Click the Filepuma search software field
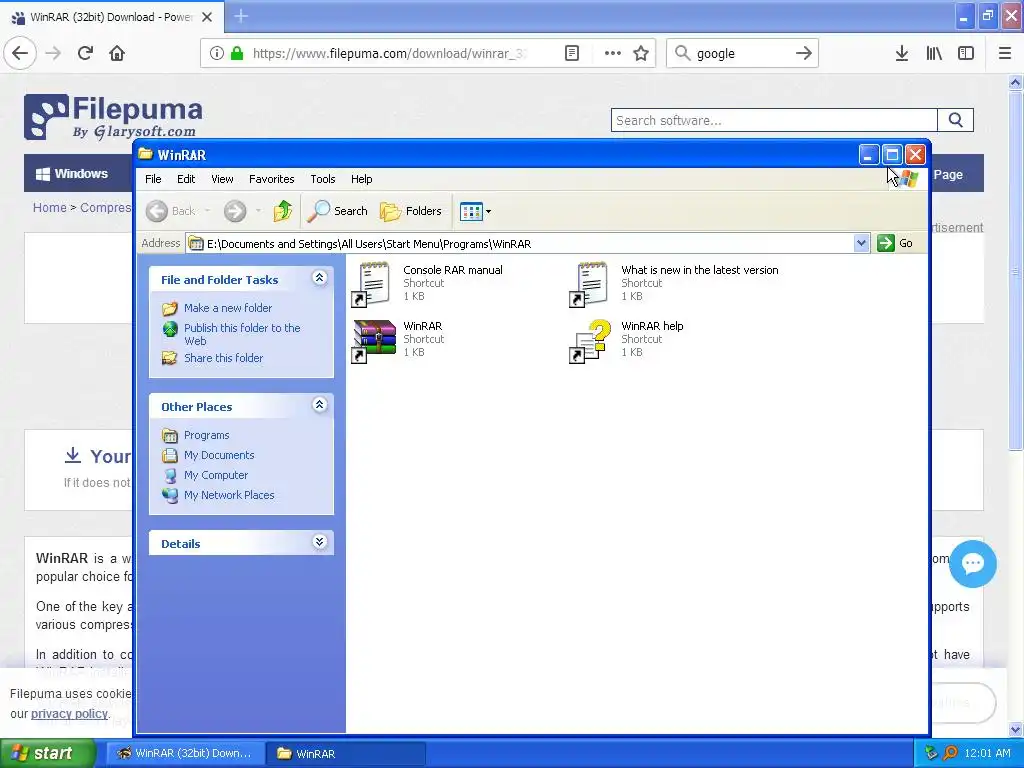Image resolution: width=1024 pixels, height=768 pixels. pos(774,120)
